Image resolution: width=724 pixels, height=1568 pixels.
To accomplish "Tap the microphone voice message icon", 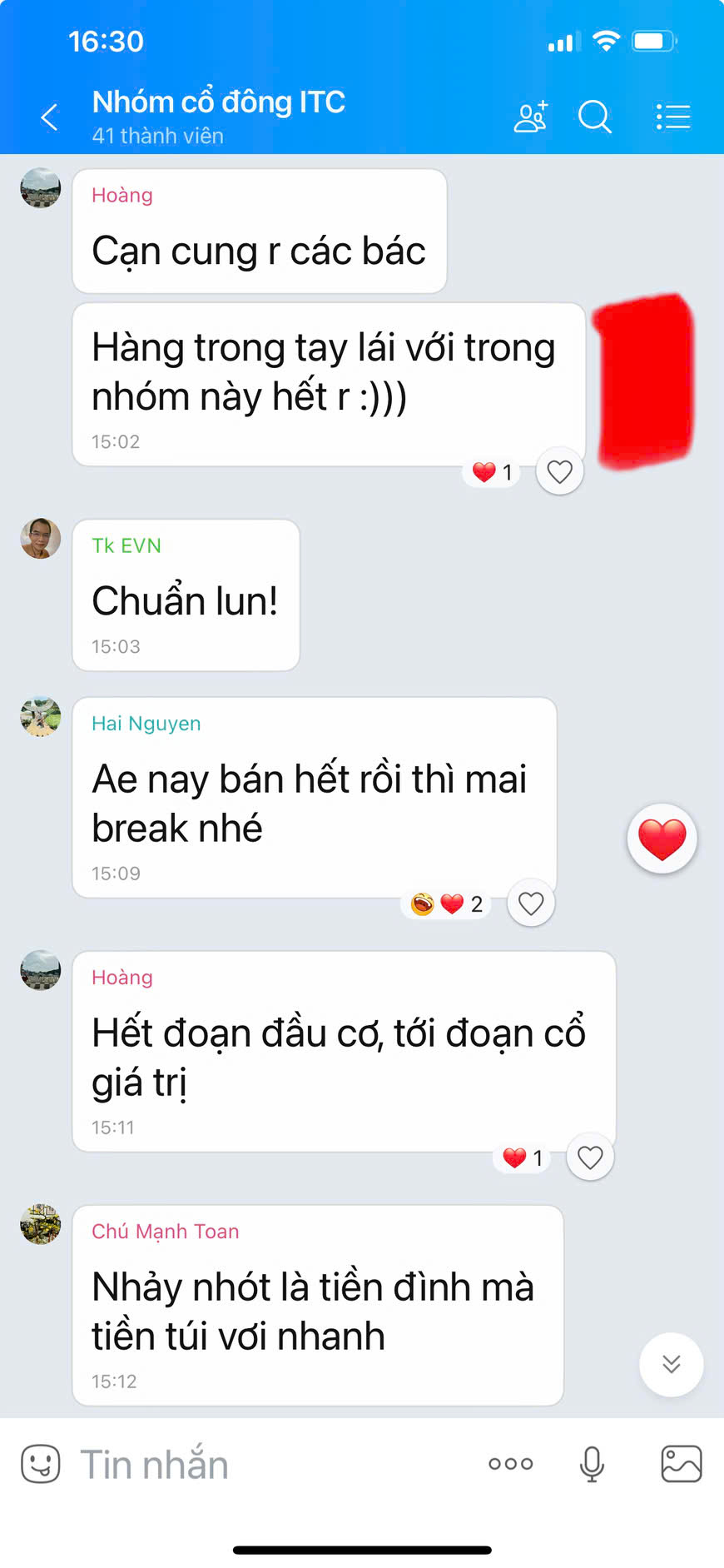I will (592, 1464).
